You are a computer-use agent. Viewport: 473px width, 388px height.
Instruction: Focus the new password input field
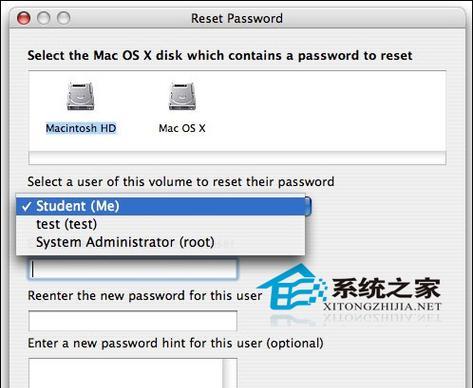pyautogui.click(x=133, y=269)
